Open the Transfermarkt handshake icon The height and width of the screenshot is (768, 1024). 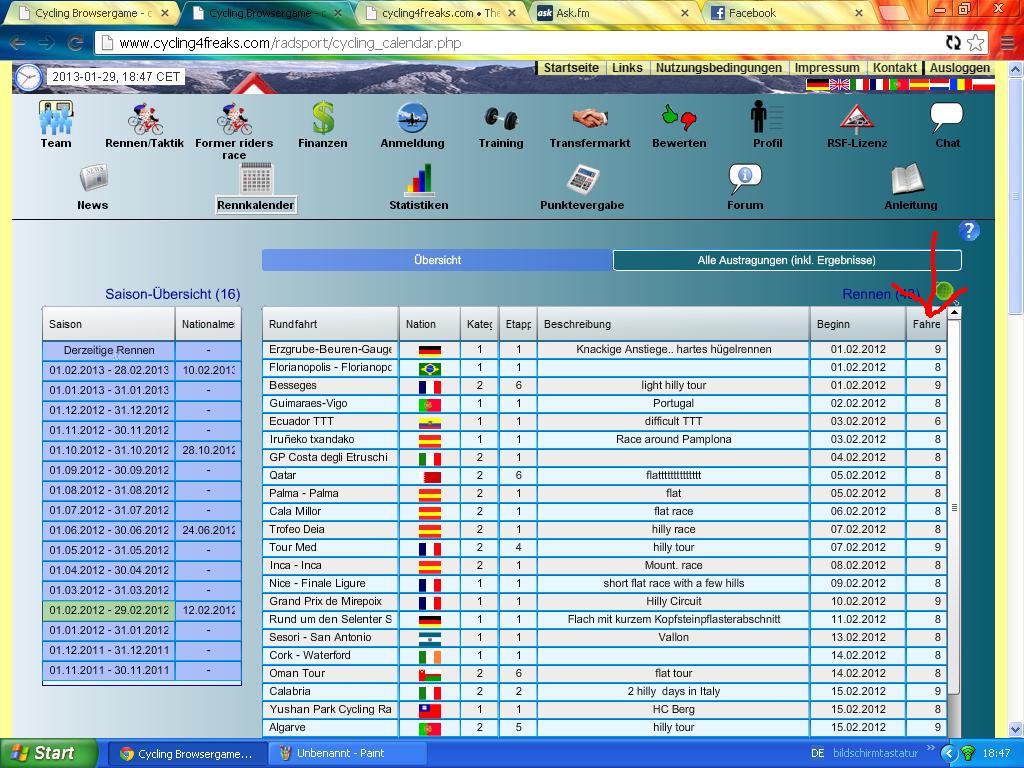(x=590, y=119)
